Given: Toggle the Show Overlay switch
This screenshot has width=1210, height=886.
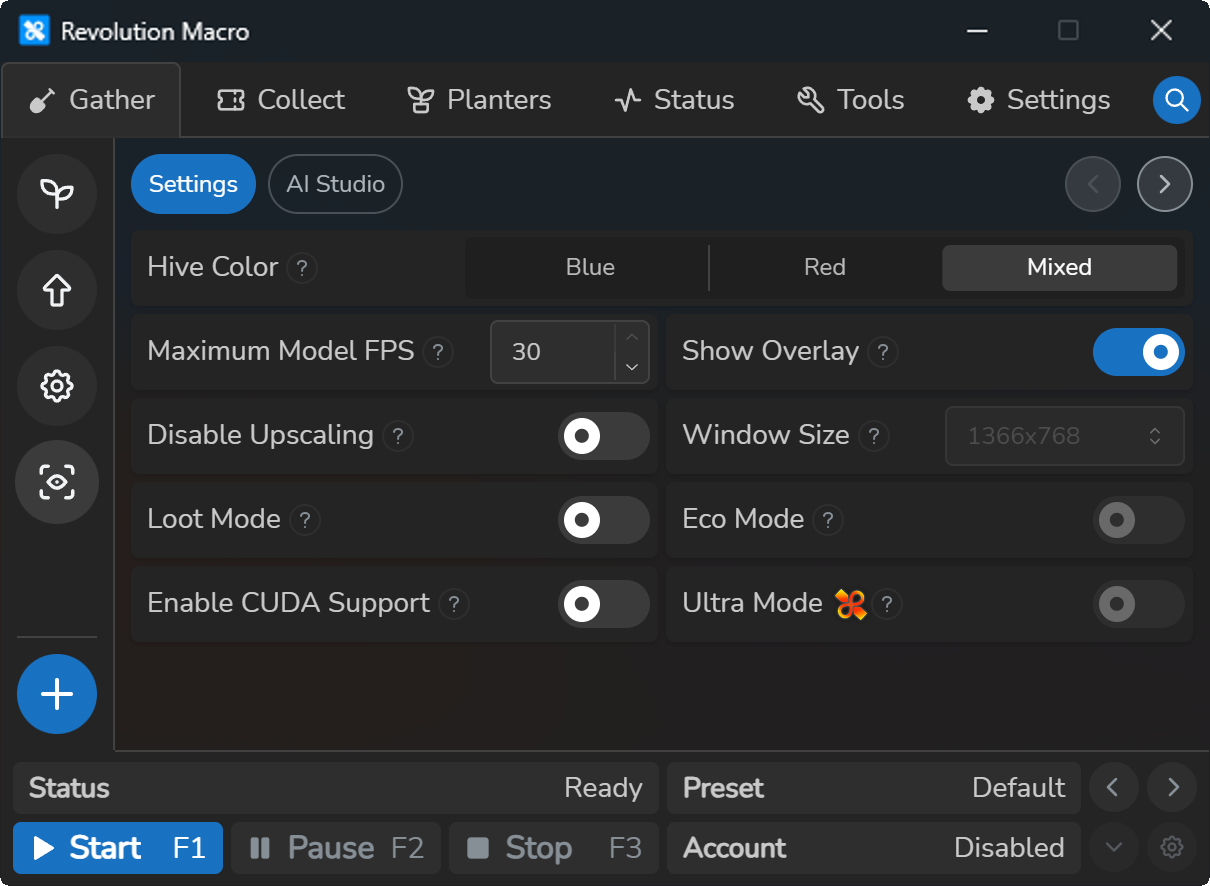Looking at the screenshot, I should point(1139,352).
